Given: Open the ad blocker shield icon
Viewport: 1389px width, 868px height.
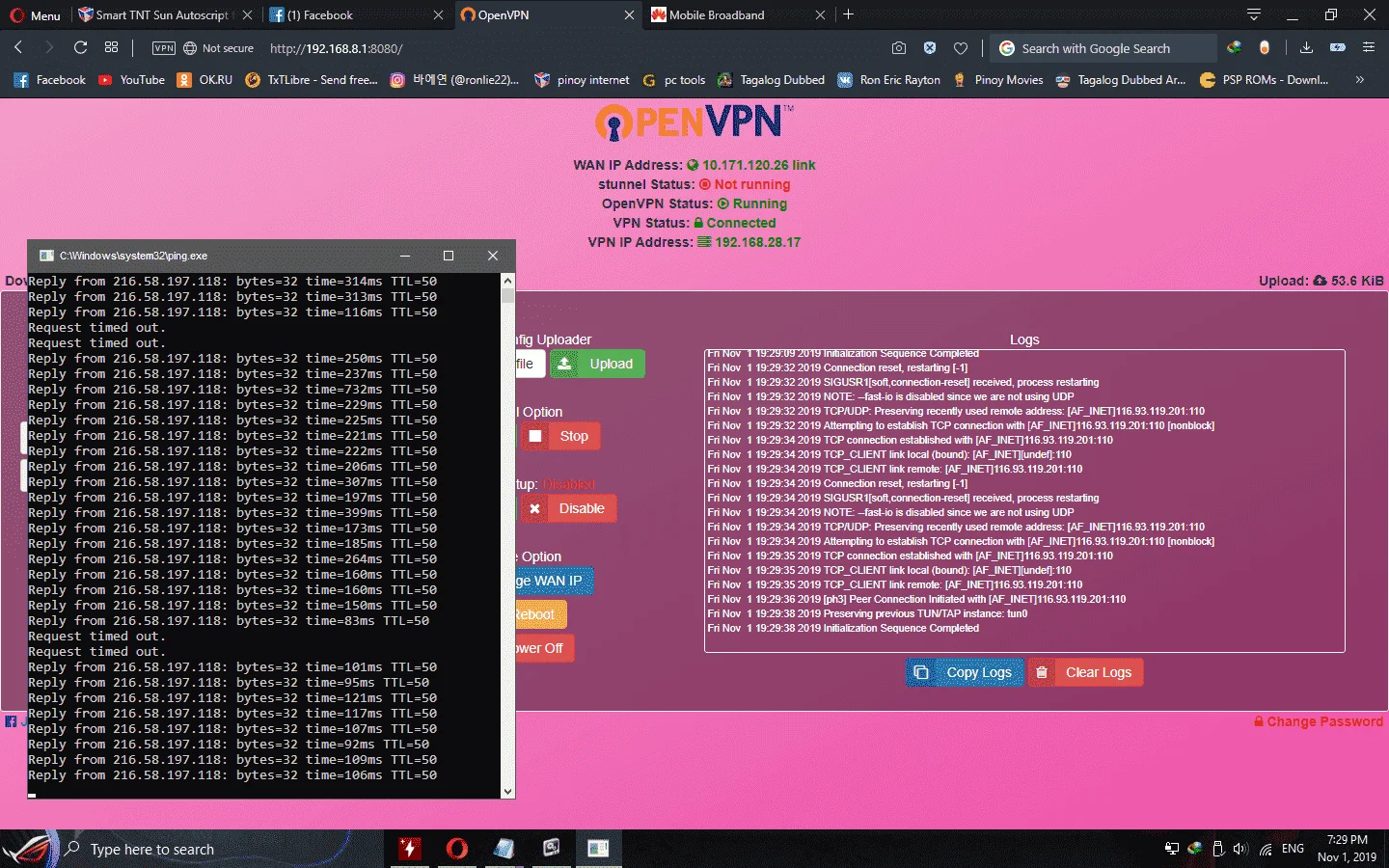Looking at the screenshot, I should point(930,47).
